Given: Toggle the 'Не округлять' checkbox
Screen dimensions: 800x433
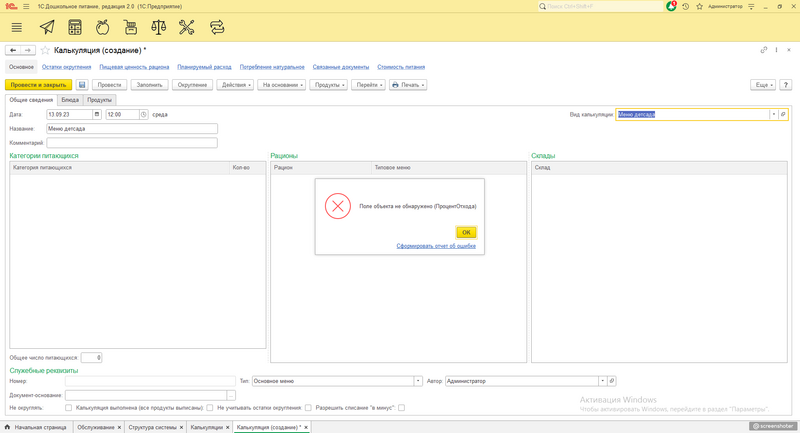Looking at the screenshot, I should (68, 408).
